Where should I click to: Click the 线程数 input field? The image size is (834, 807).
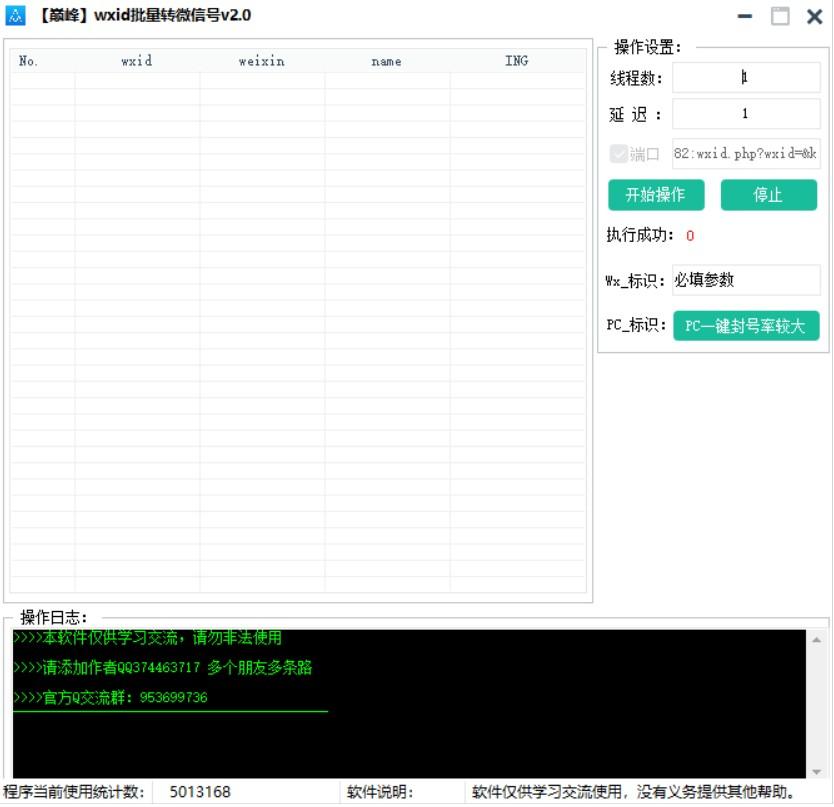[x=747, y=77]
